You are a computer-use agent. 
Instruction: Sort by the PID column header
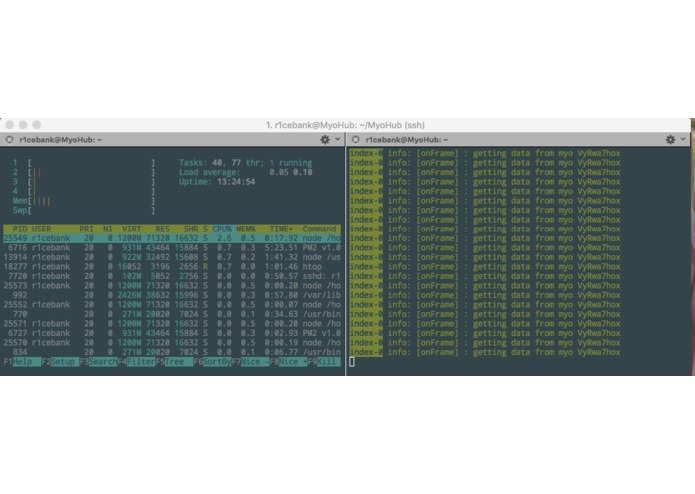[x=20, y=229]
